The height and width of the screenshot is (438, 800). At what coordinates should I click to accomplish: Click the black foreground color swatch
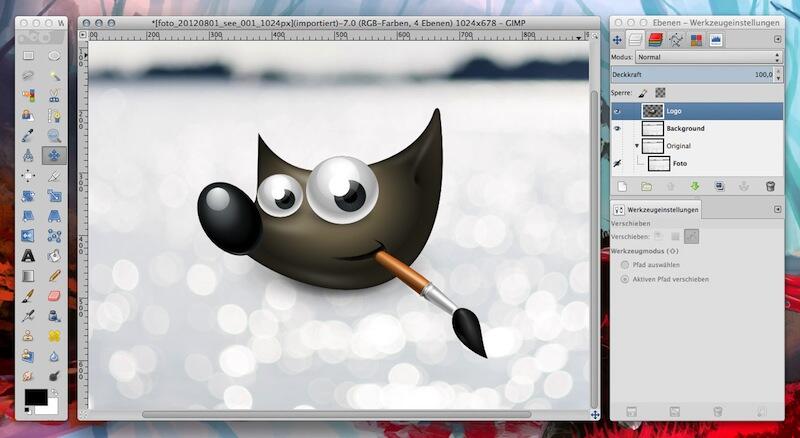point(36,397)
